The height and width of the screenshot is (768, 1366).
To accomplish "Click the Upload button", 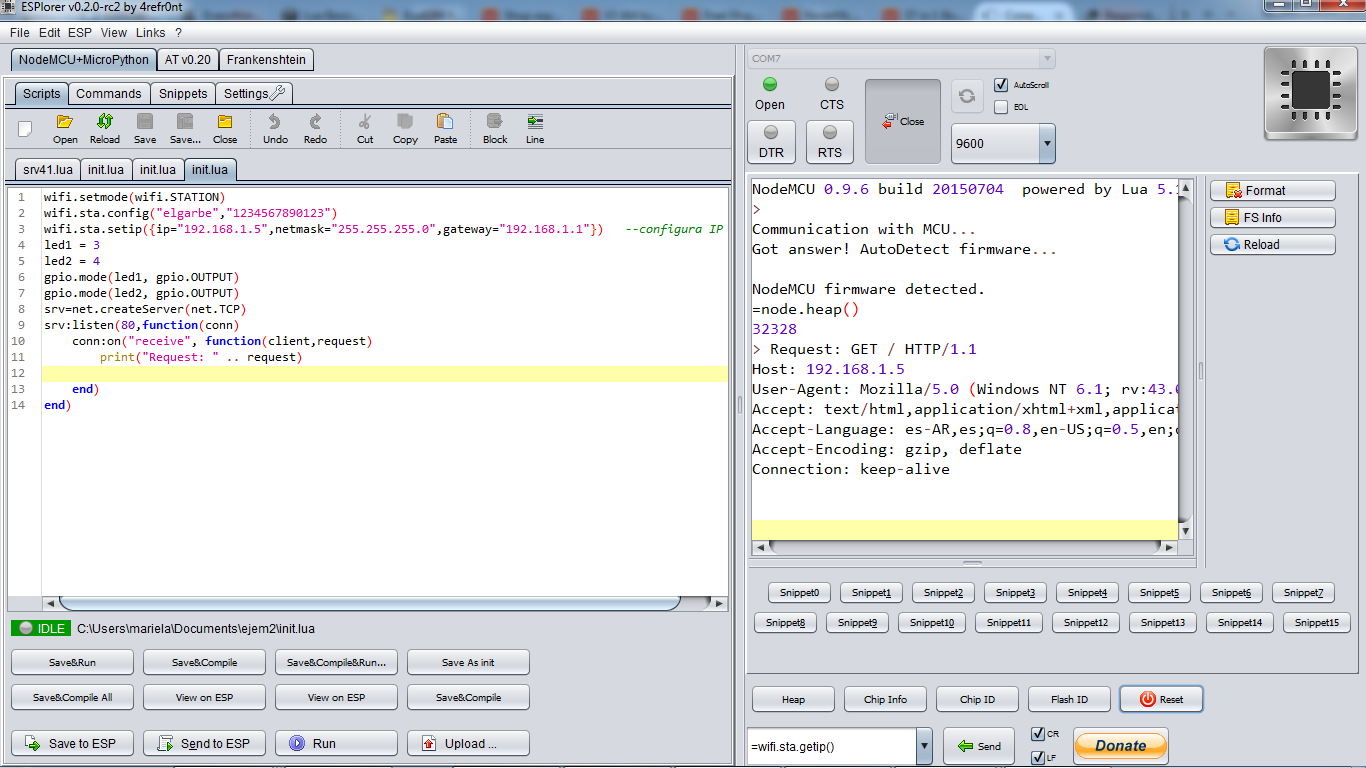I will click(x=468, y=743).
